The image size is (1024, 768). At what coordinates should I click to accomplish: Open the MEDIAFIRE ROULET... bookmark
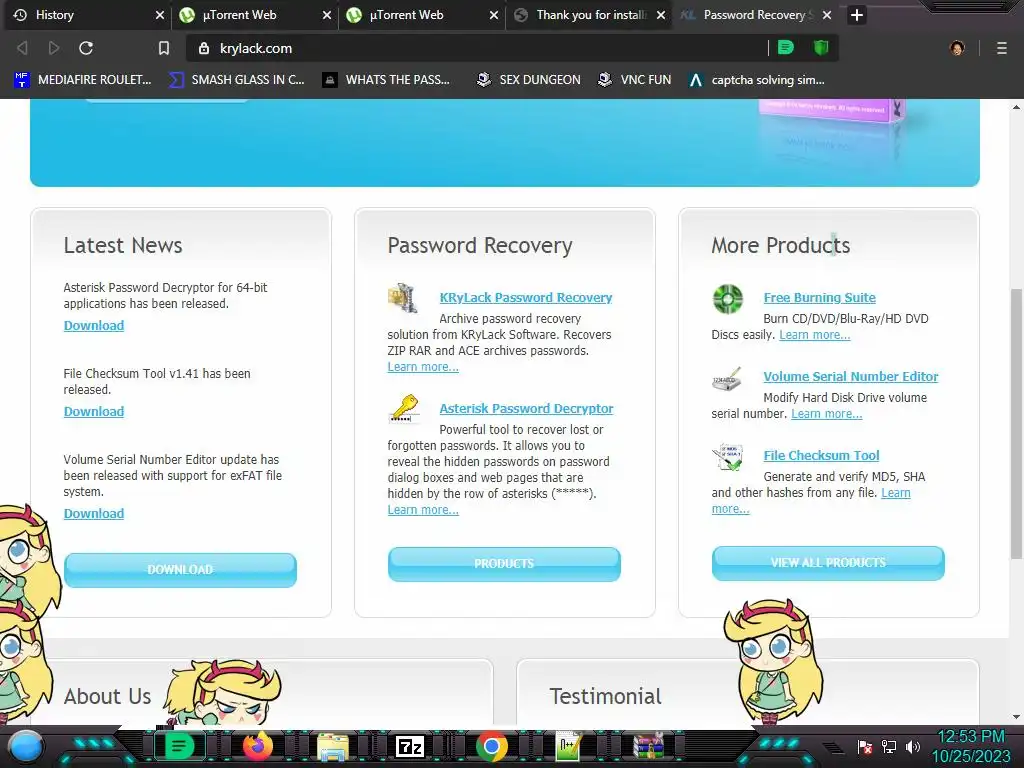83,80
